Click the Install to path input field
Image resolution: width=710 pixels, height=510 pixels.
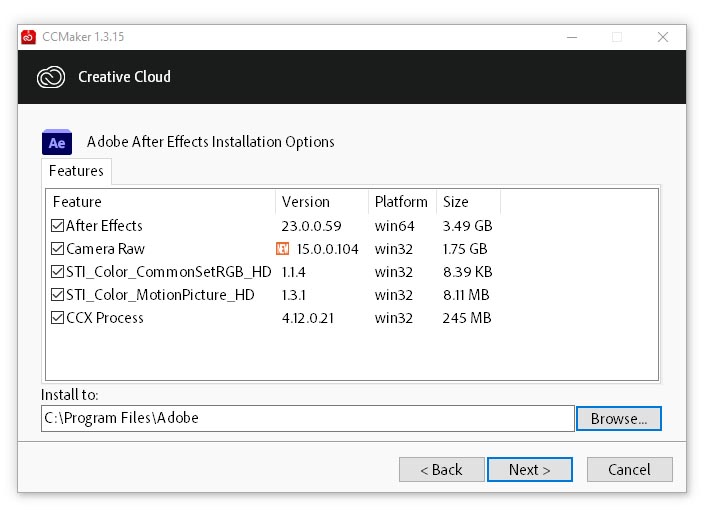(308, 419)
